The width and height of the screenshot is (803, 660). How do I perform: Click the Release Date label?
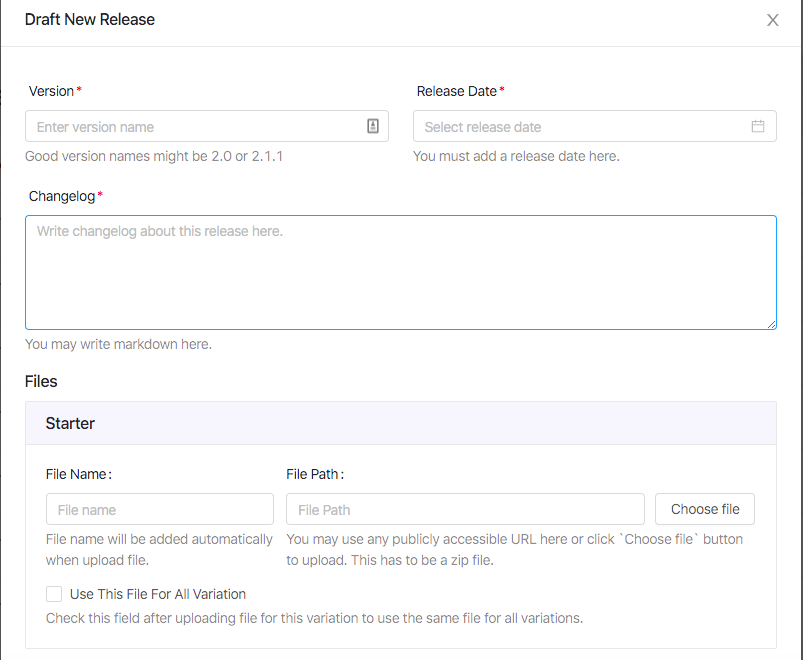tap(456, 91)
